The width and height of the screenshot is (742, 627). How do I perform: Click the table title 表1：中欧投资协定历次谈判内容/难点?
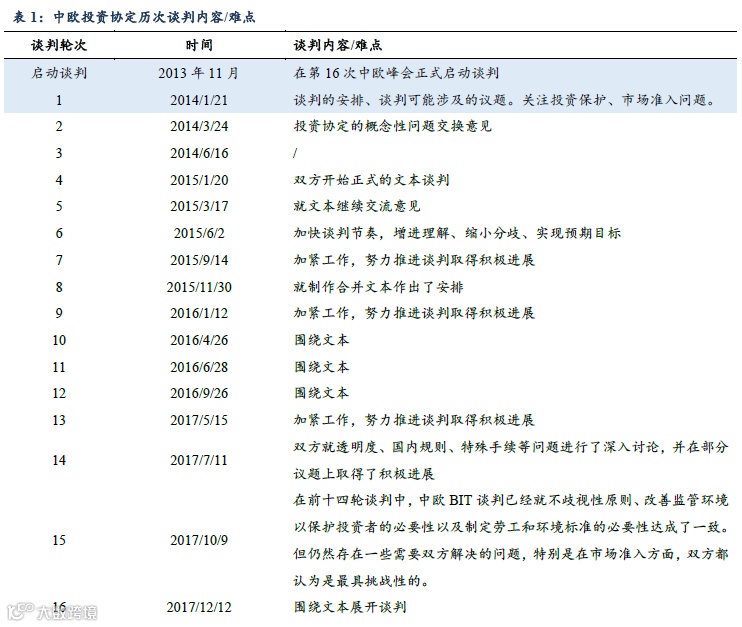(x=134, y=17)
